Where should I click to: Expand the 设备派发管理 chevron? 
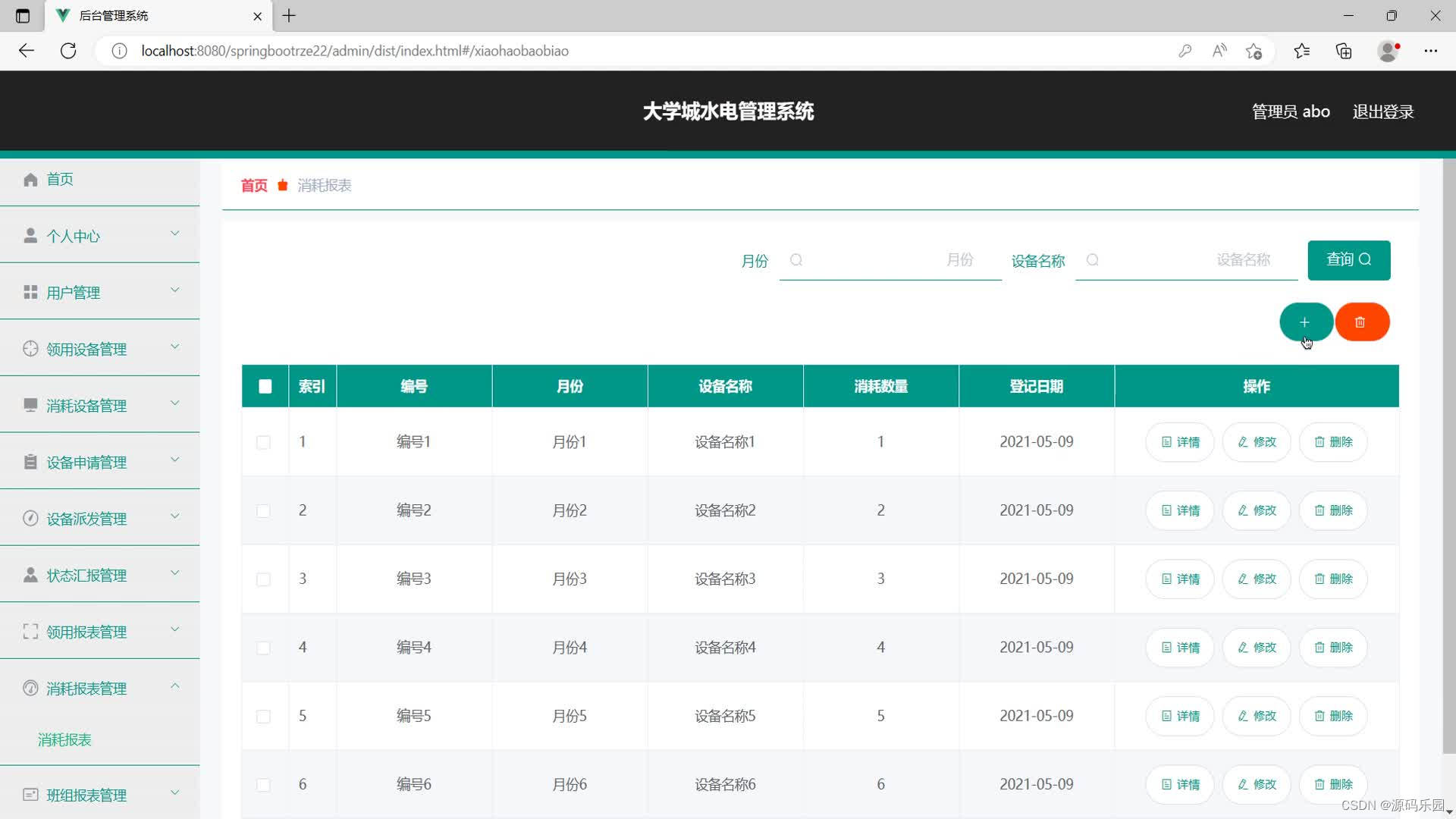pos(174,517)
